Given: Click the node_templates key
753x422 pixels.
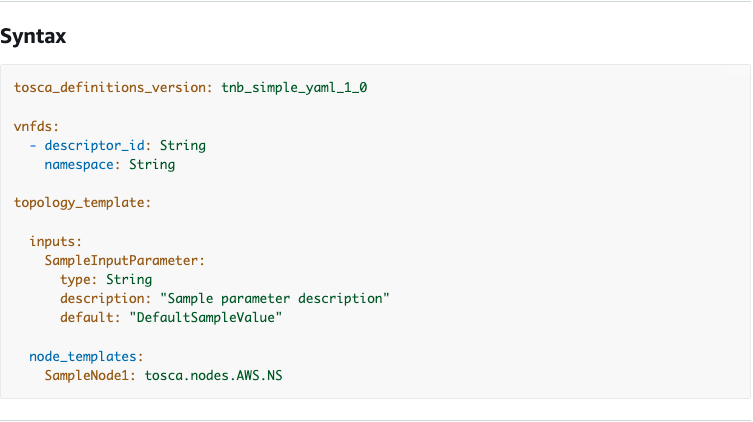Looking at the screenshot, I should (83, 357).
